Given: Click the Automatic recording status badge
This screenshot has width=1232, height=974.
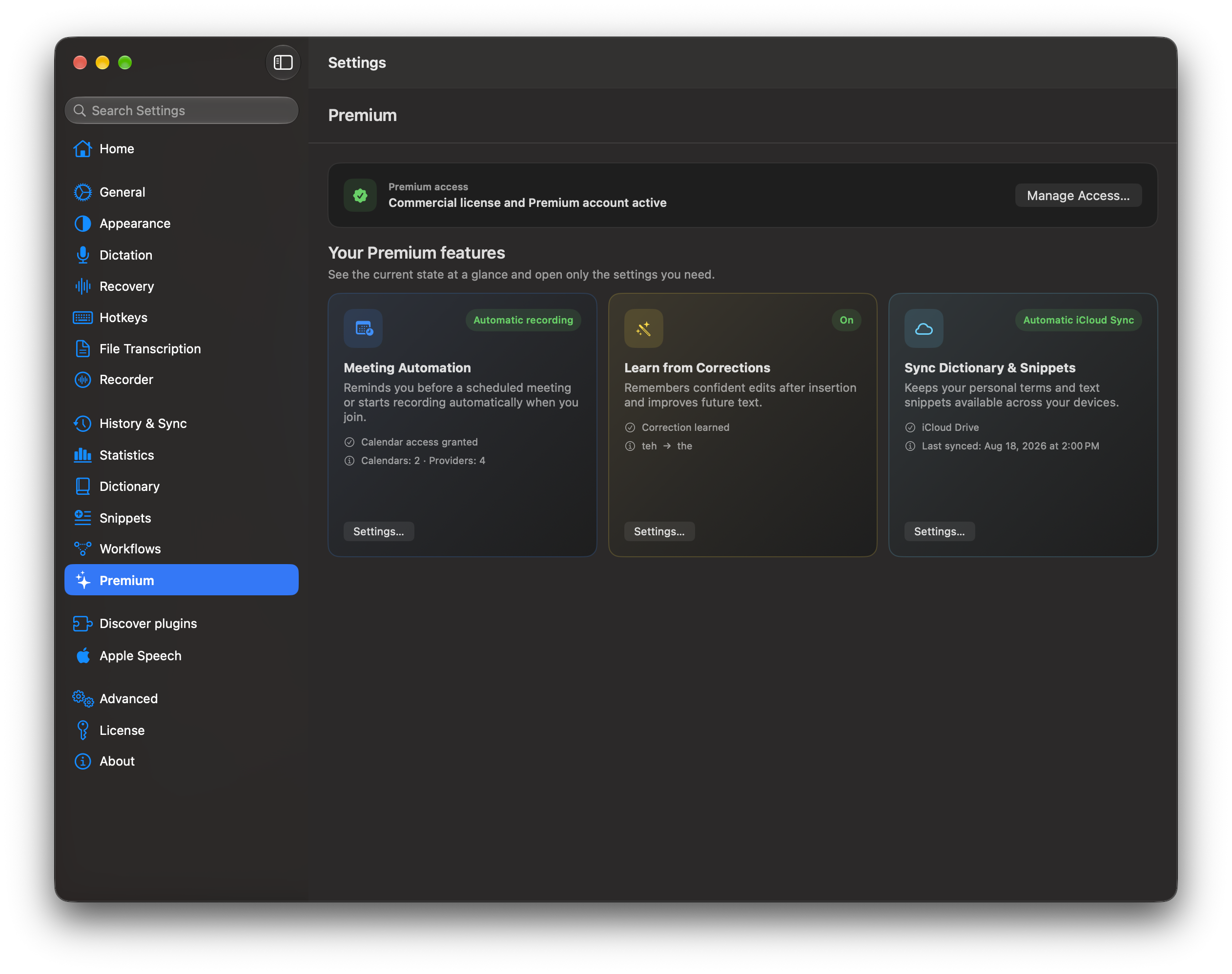Looking at the screenshot, I should [523, 320].
